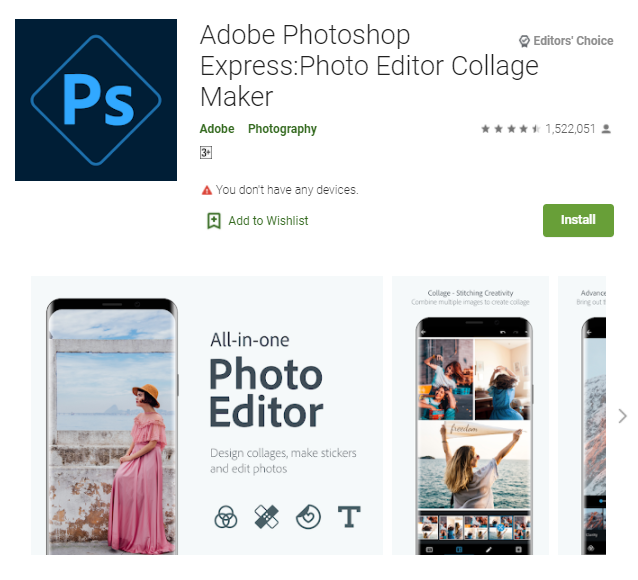Click the 1,522,051 ratings count
Screen dimensions: 638x580
(570, 129)
